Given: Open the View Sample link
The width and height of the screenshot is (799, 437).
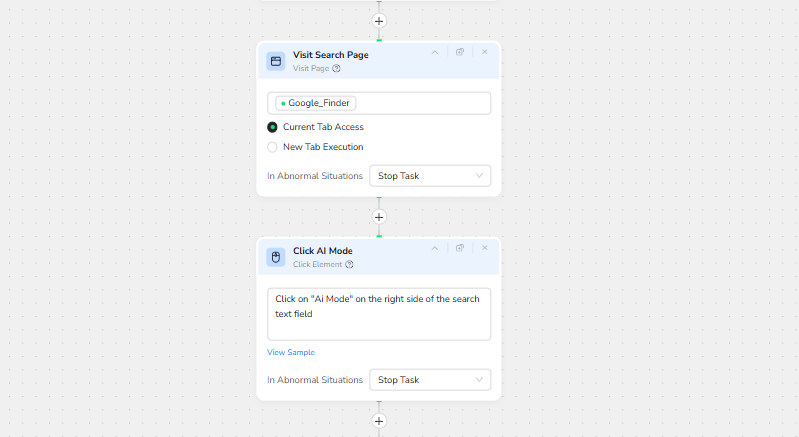Looking at the screenshot, I should click(x=291, y=353).
